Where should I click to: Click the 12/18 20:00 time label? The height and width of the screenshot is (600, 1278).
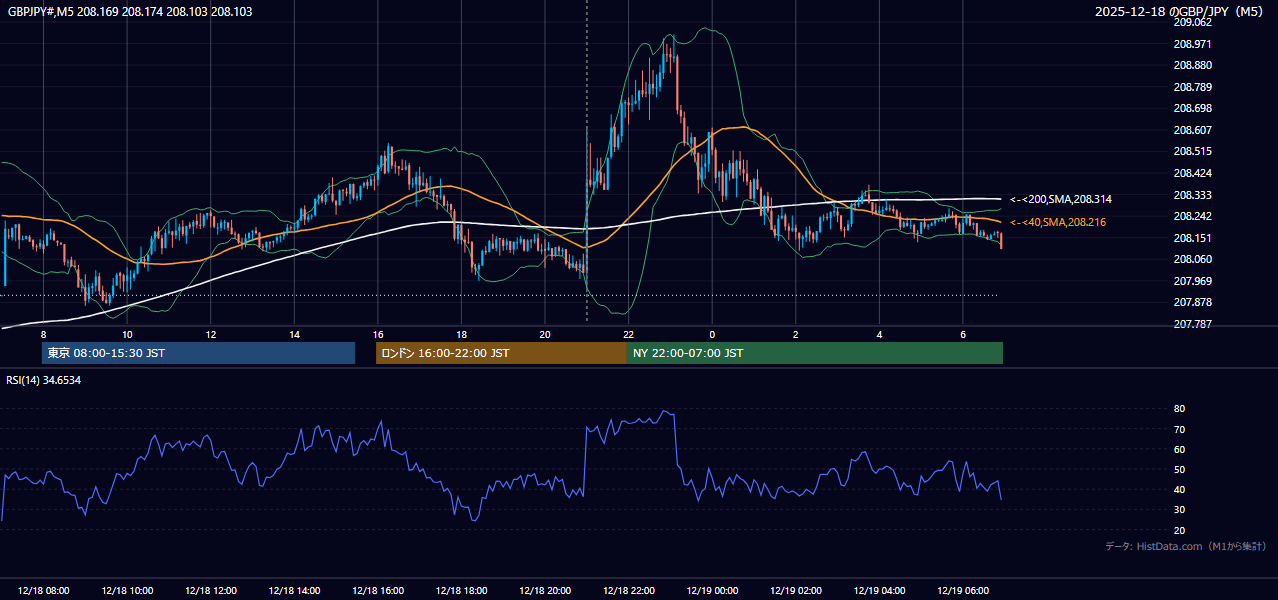(x=545, y=591)
